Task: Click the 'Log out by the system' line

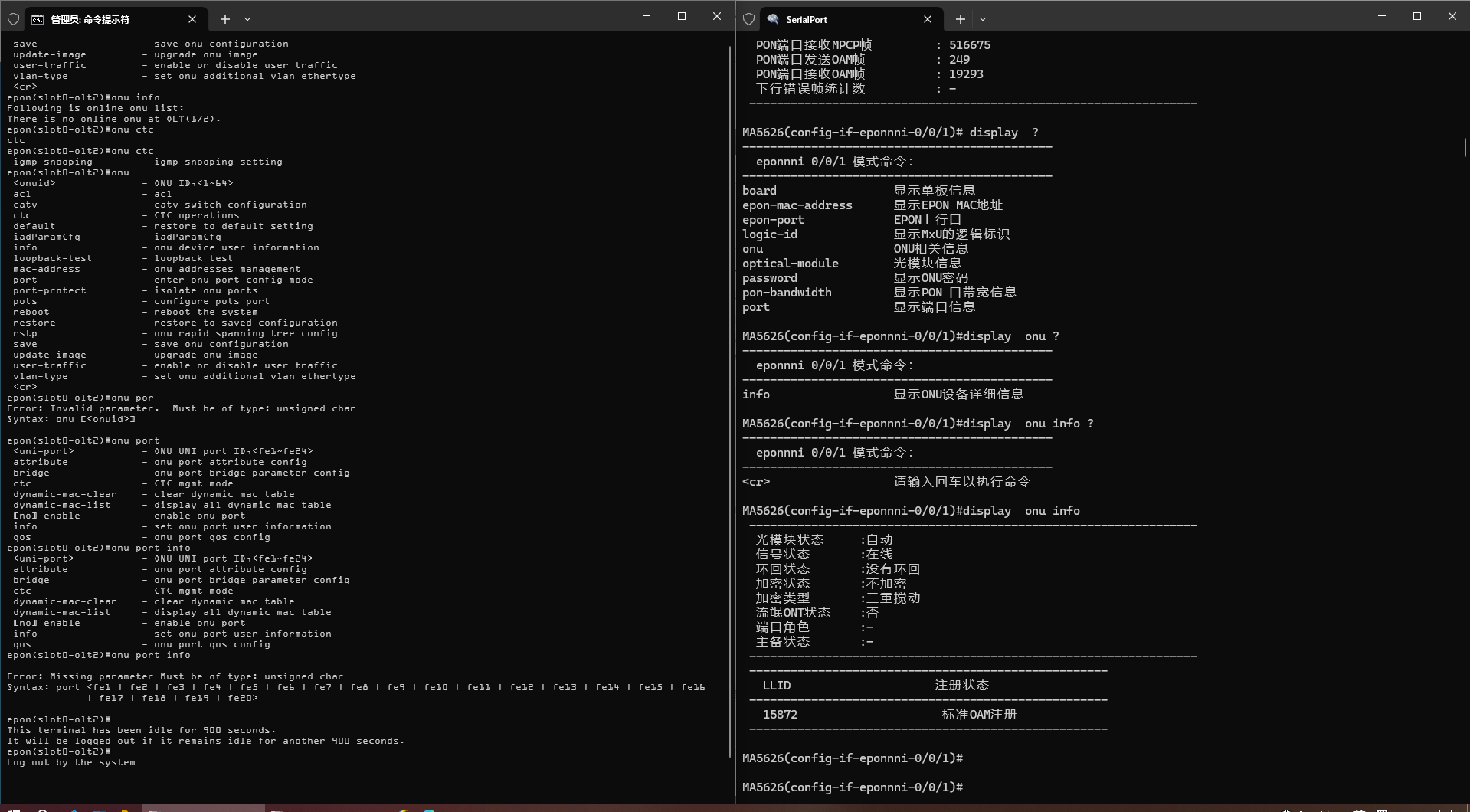Action: click(x=71, y=762)
